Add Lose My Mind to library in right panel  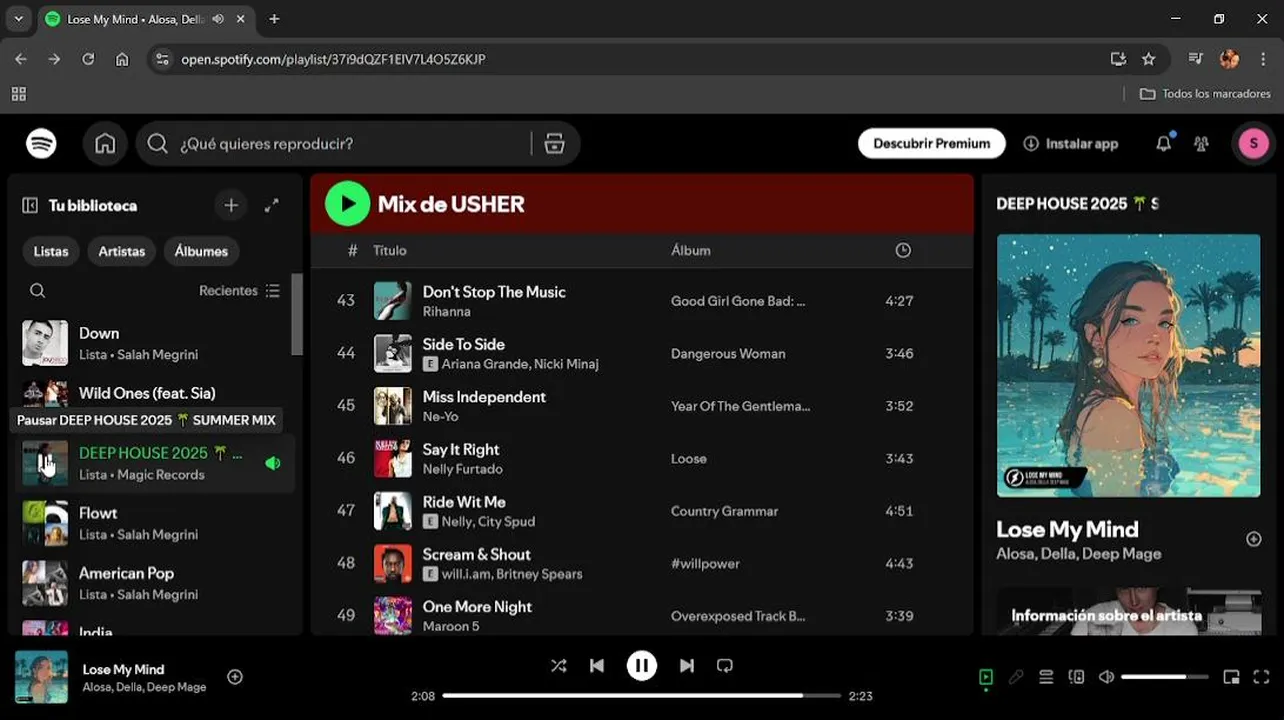tap(1253, 539)
